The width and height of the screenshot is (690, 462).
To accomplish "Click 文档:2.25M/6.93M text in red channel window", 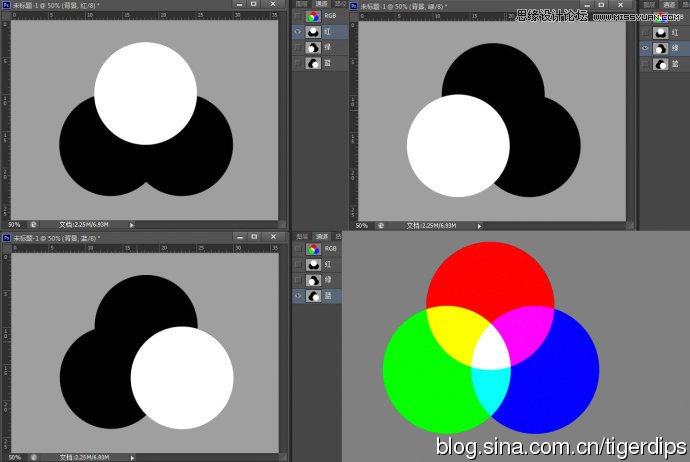I will click(84, 224).
